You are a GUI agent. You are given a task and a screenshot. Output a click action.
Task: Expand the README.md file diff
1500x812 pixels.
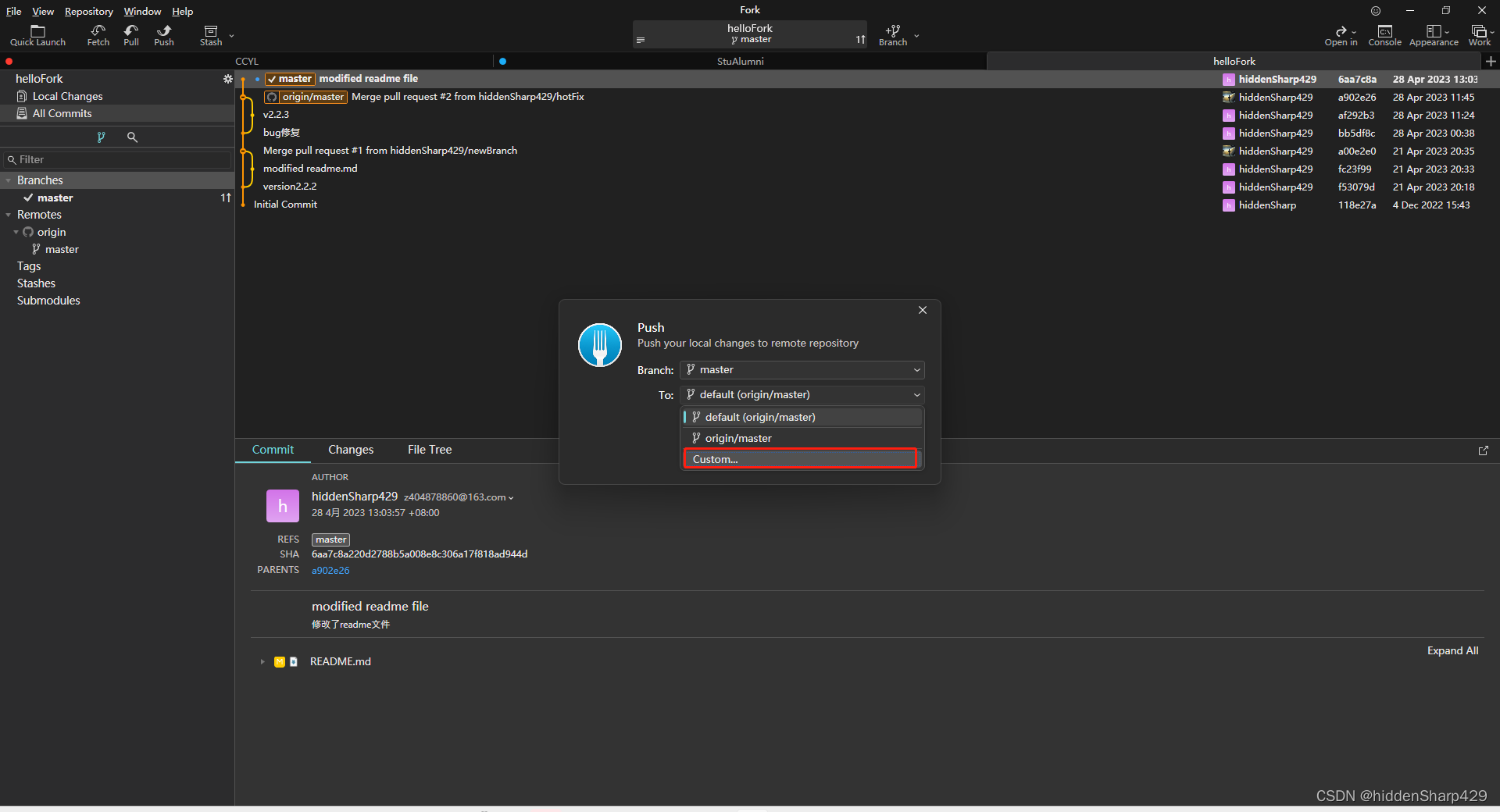click(262, 662)
